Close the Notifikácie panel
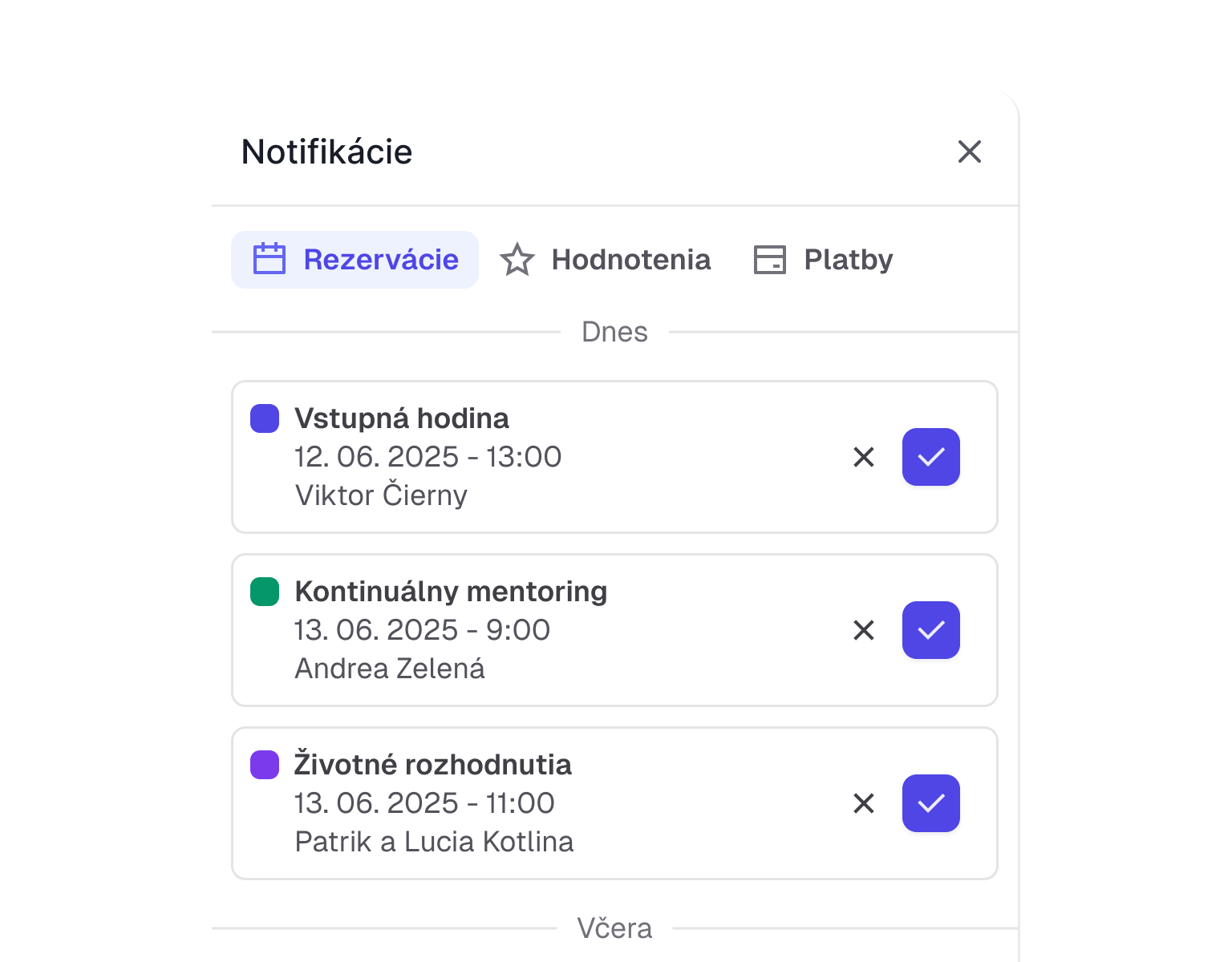The image size is (1232, 962). (969, 152)
